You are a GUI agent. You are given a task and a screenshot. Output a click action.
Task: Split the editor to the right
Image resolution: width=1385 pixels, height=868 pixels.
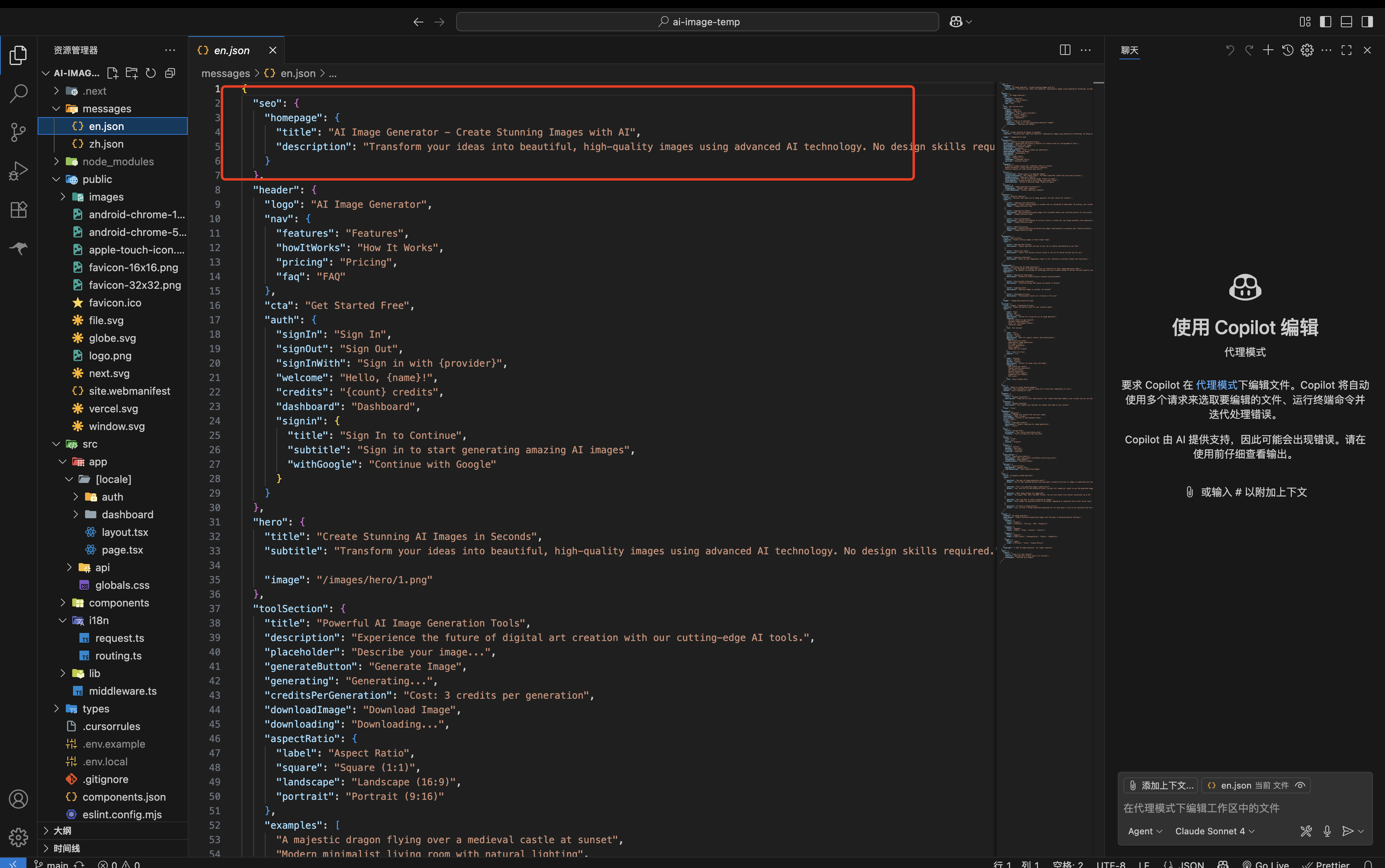[1064, 50]
